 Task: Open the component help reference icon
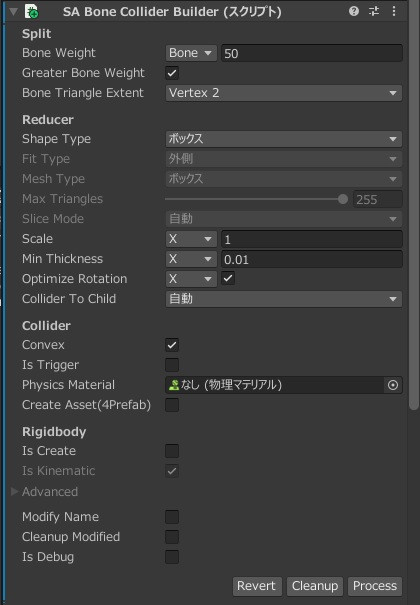point(354,11)
